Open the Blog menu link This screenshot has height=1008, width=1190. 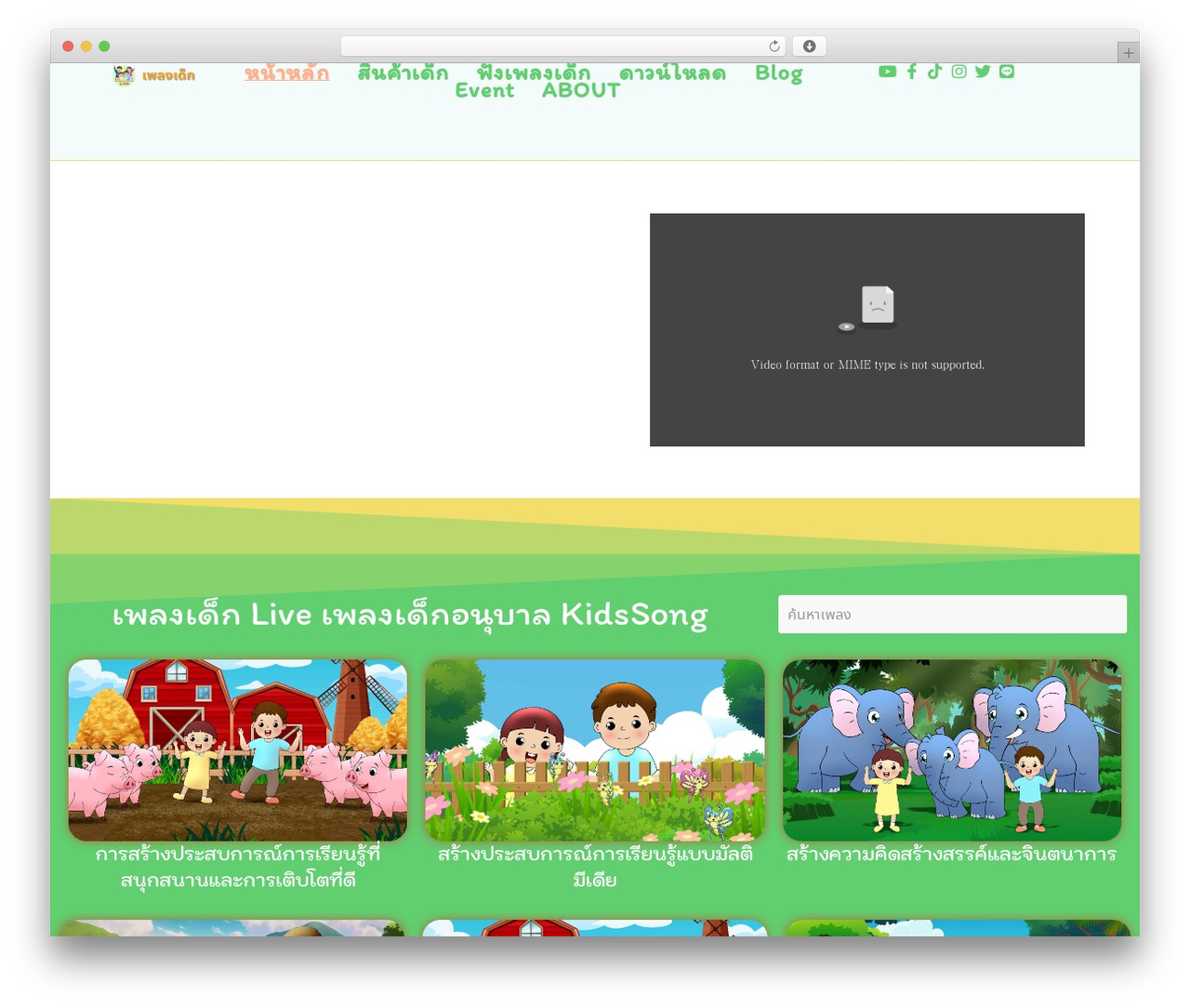pyautogui.click(x=778, y=73)
